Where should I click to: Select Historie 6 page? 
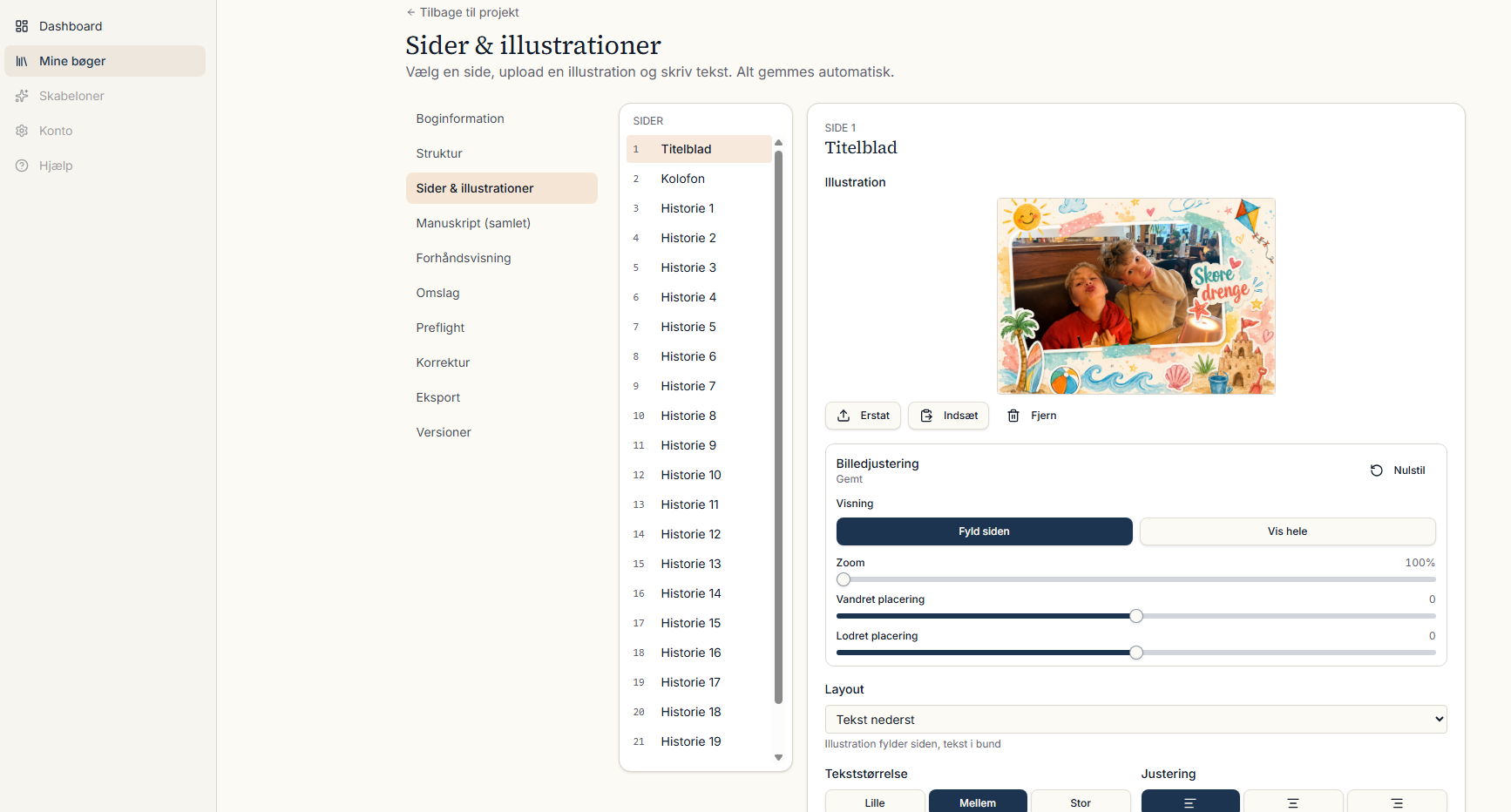click(x=699, y=356)
